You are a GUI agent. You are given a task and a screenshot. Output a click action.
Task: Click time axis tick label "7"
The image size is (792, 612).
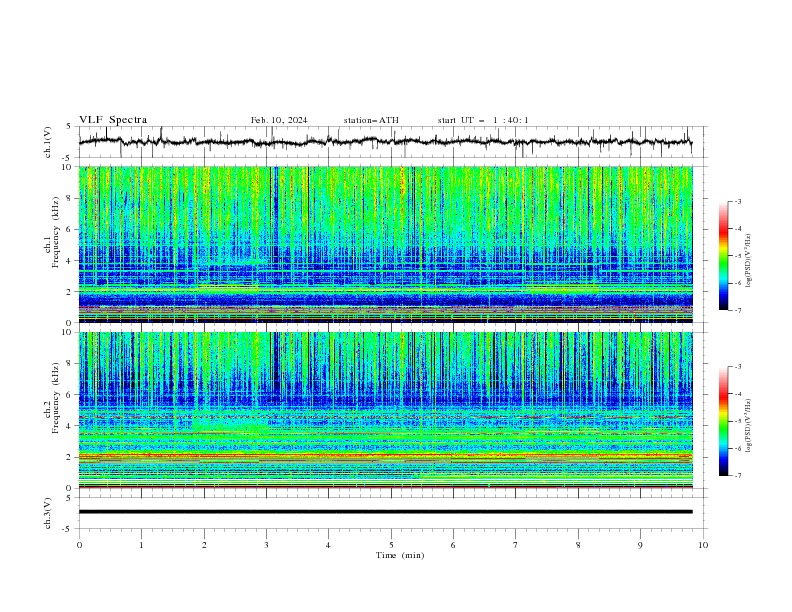click(516, 545)
